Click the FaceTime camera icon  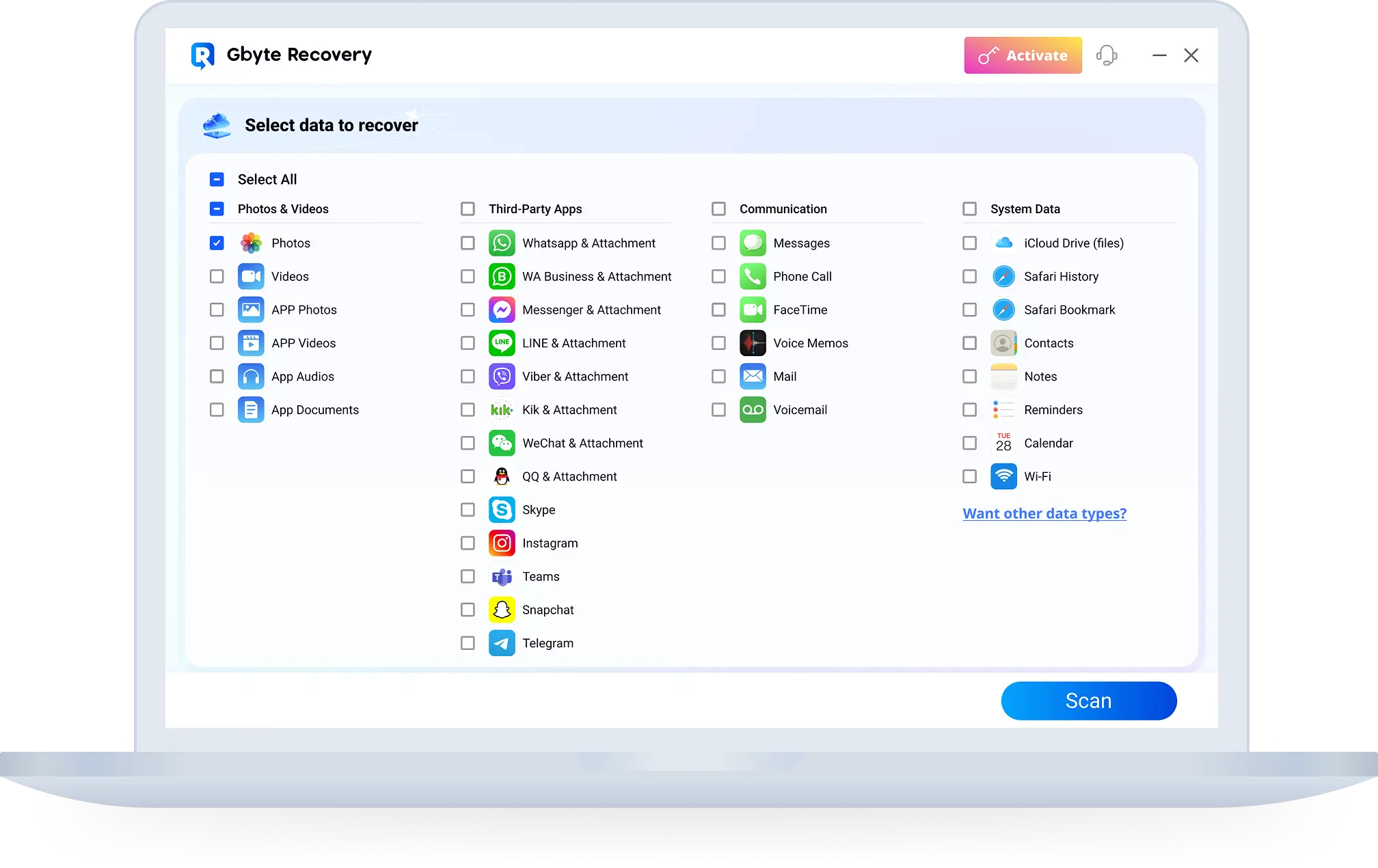click(x=753, y=310)
